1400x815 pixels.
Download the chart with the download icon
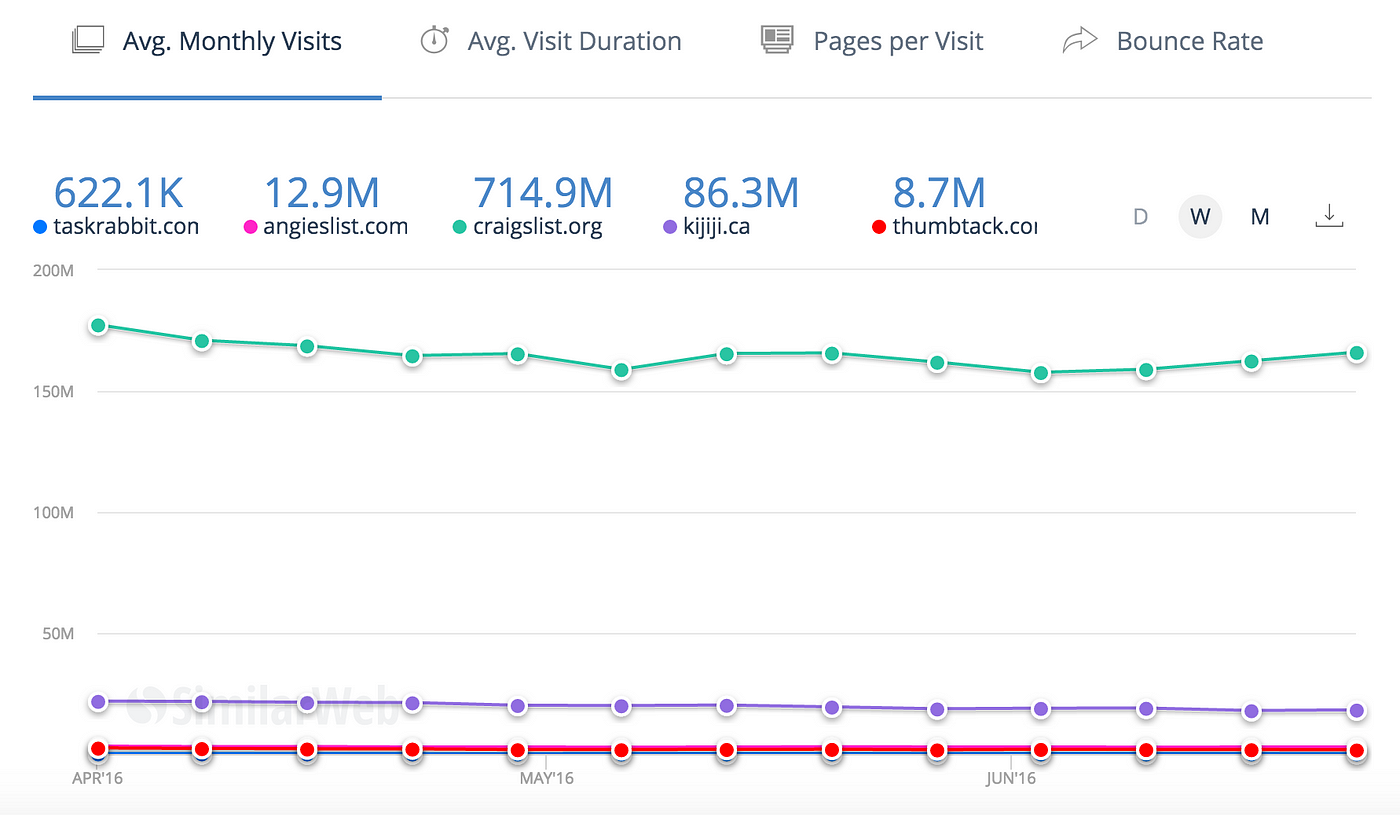click(x=1329, y=216)
